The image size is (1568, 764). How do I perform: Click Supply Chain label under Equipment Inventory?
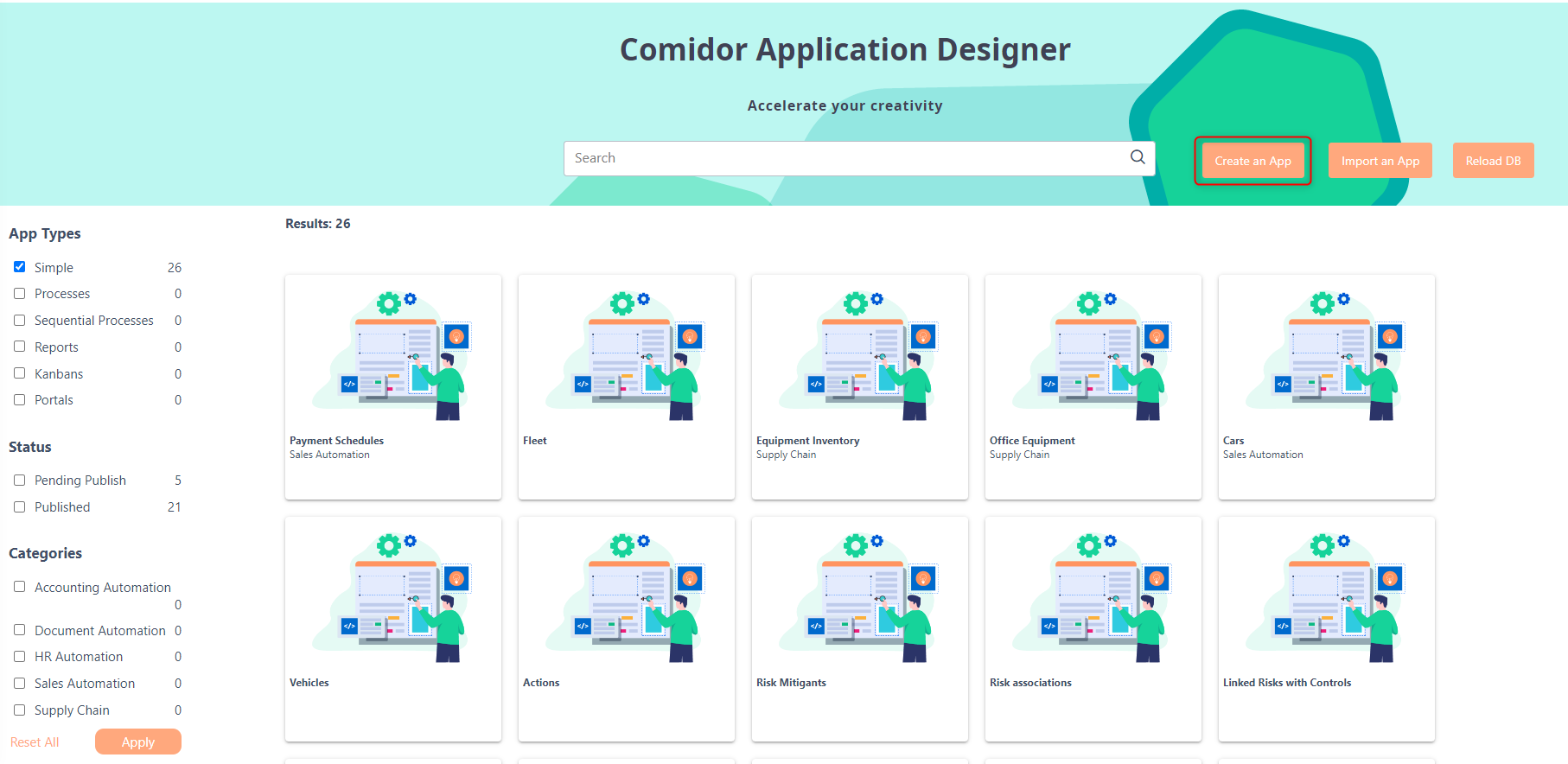(786, 455)
